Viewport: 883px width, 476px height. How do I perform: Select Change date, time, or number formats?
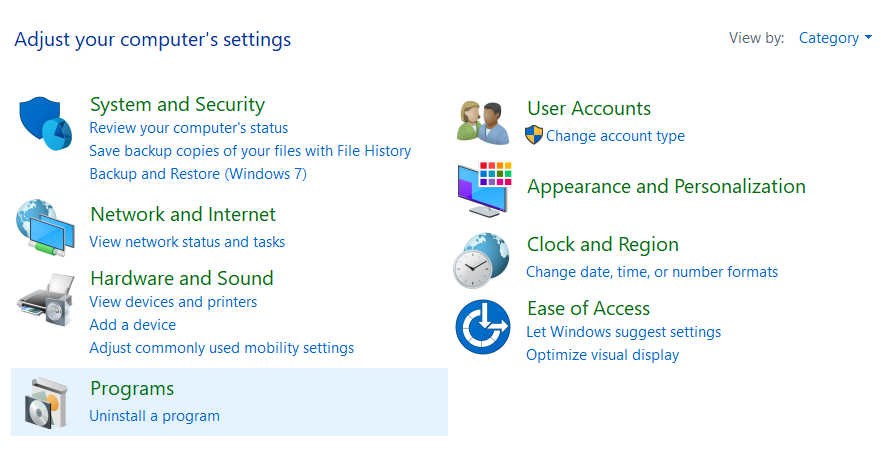[652, 272]
